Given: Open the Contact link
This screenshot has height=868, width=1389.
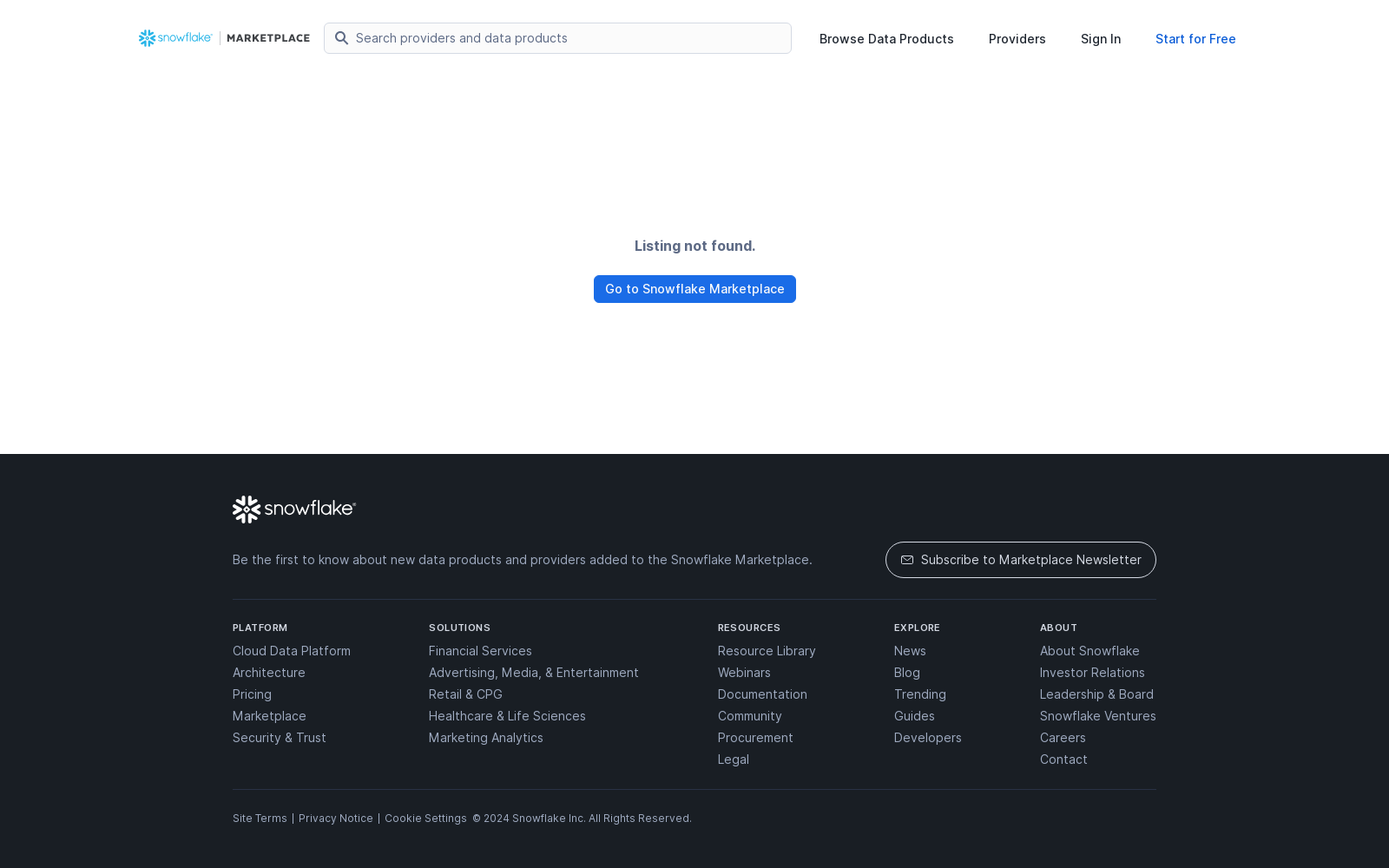Looking at the screenshot, I should point(1063,759).
